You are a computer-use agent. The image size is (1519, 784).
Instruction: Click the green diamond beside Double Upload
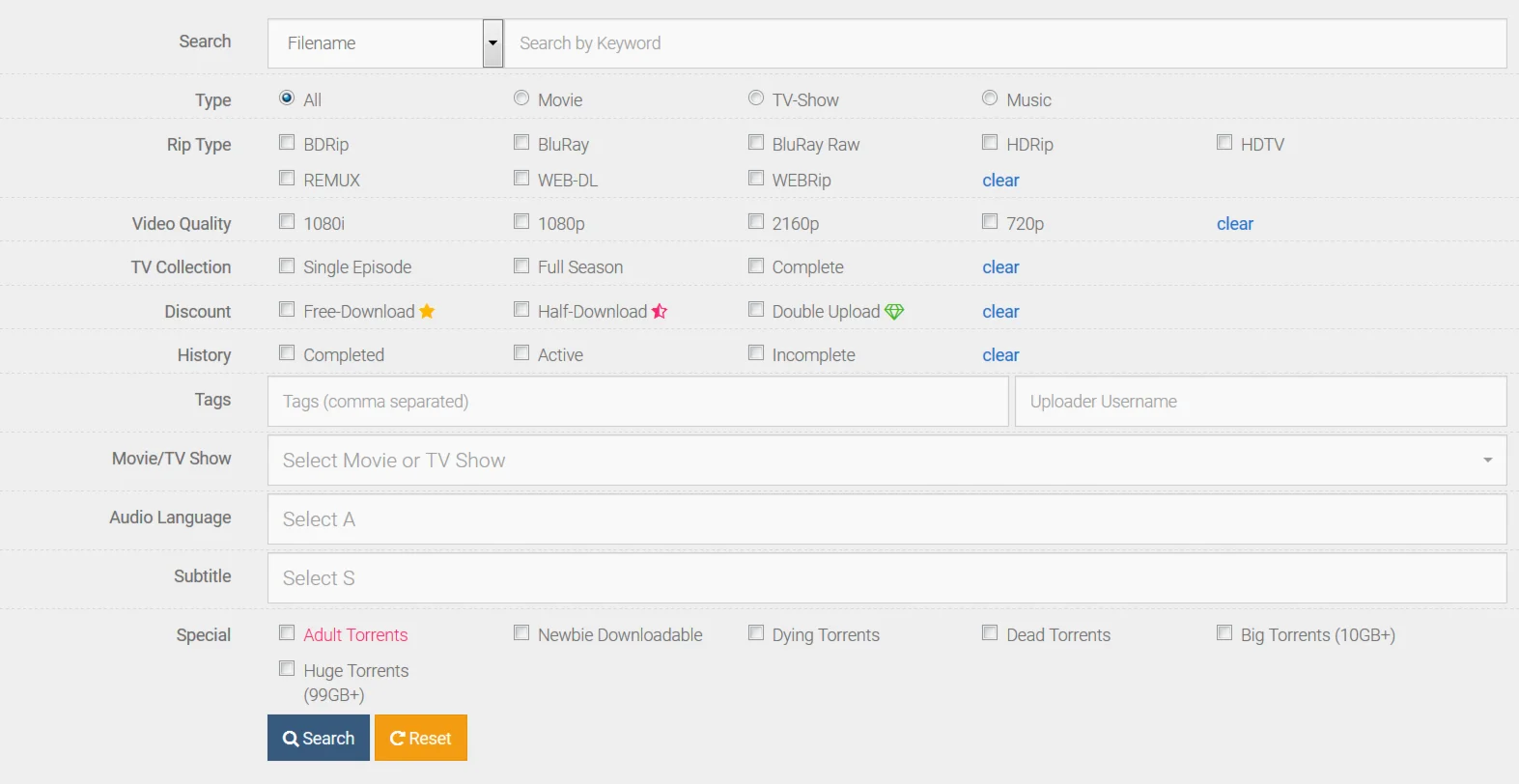click(x=894, y=311)
